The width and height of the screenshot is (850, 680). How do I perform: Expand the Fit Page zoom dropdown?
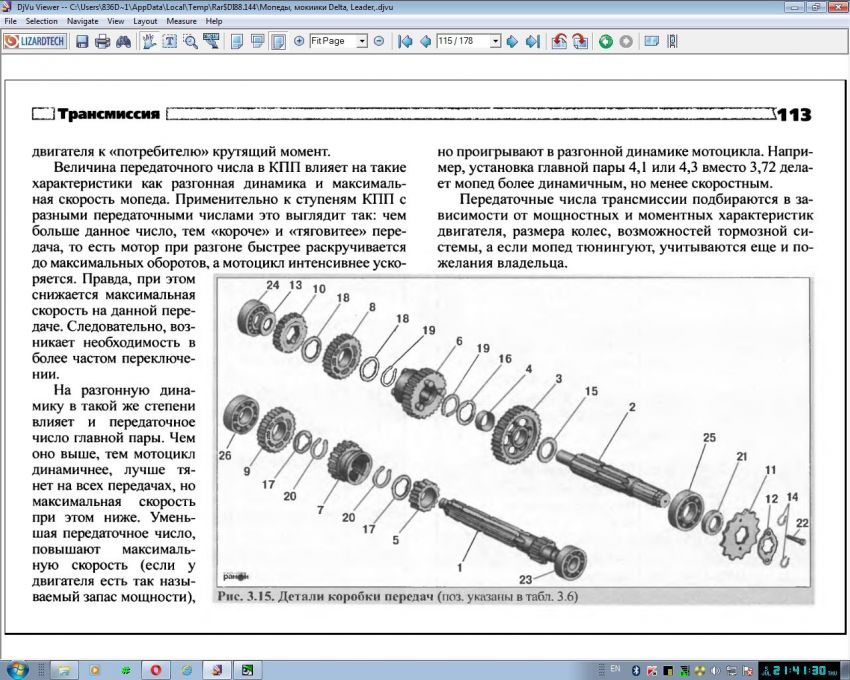[x=362, y=42]
